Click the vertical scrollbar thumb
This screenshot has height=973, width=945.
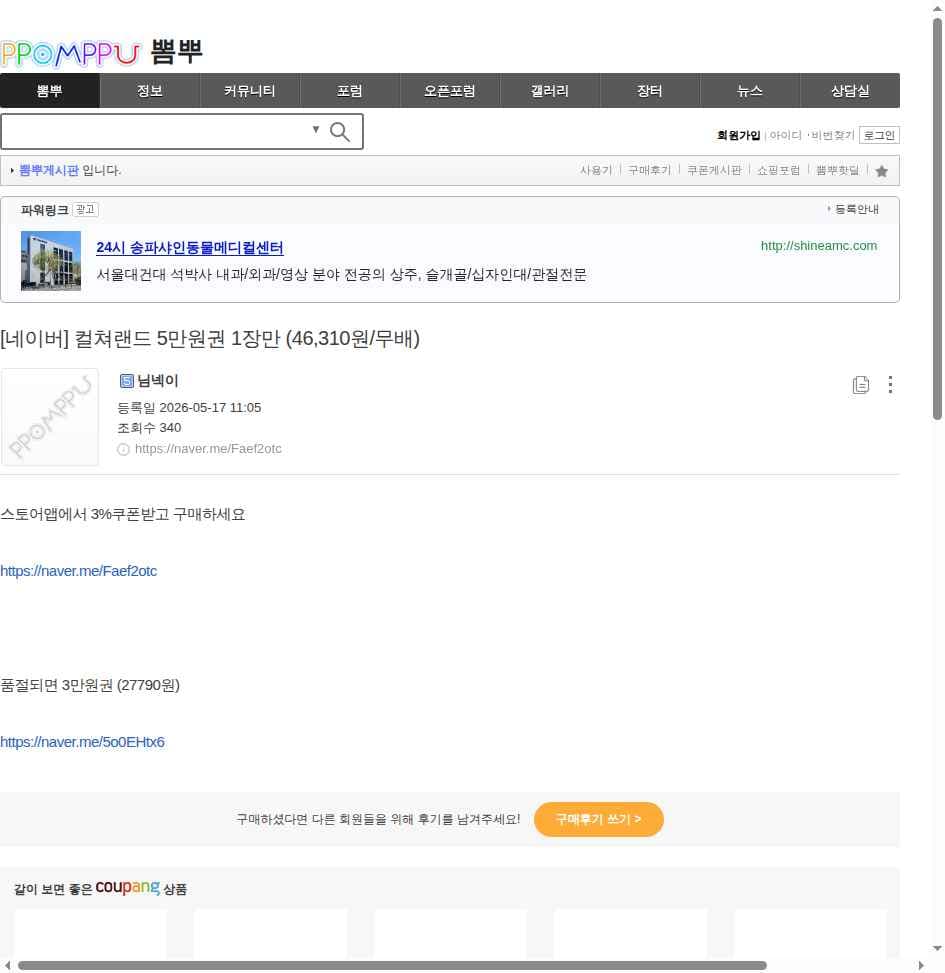tap(937, 220)
